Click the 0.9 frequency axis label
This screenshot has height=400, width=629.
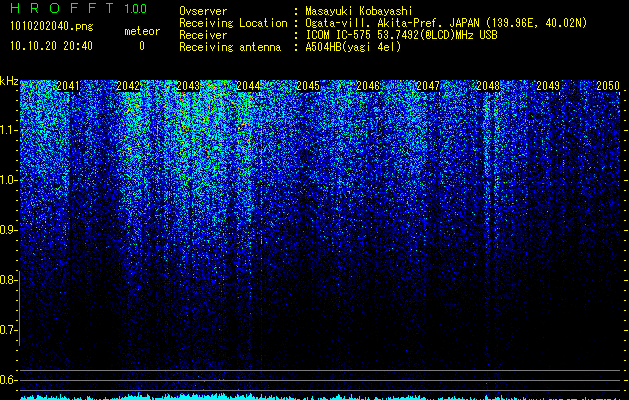pyautogui.click(x=9, y=230)
